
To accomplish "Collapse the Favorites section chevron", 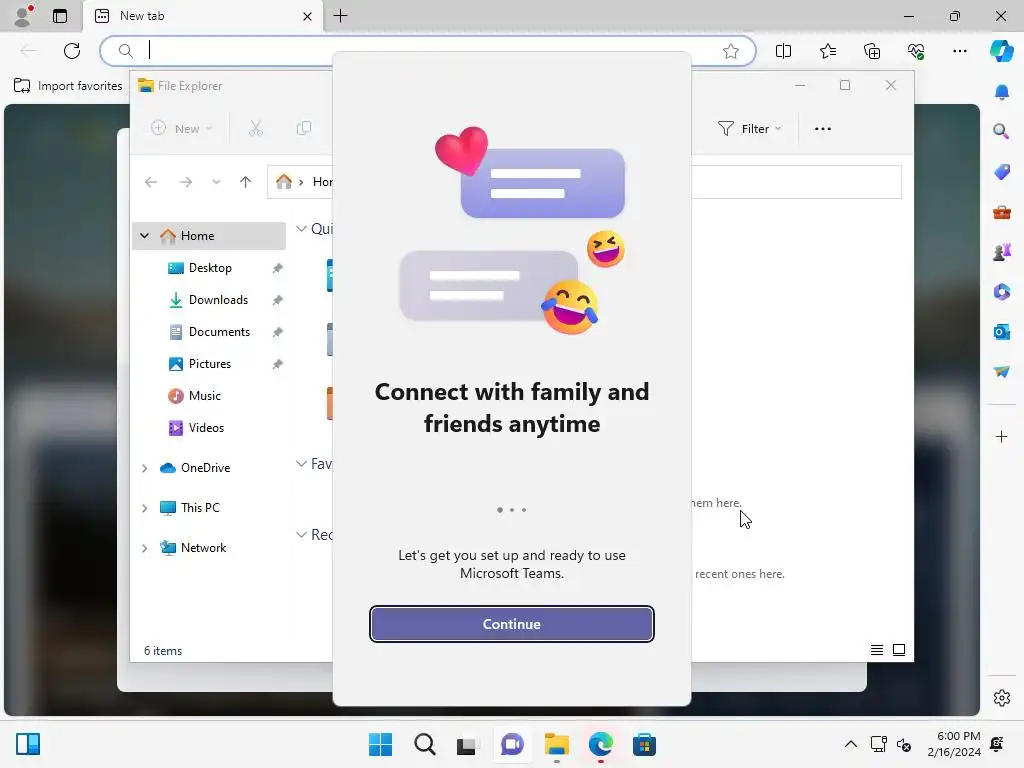I will pyautogui.click(x=301, y=464).
